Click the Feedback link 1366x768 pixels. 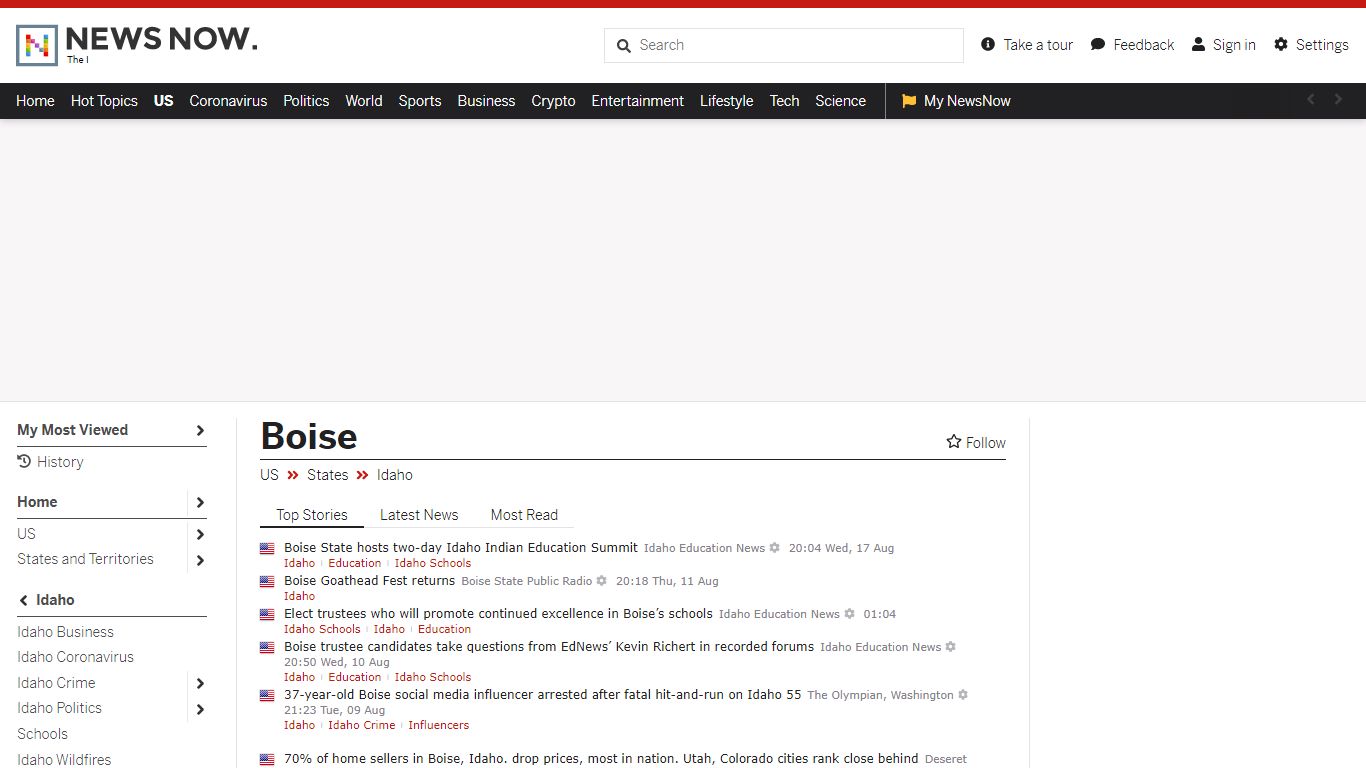tap(1144, 45)
